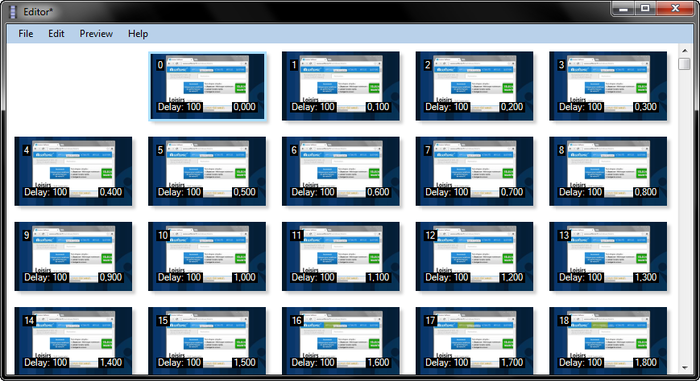Maximize the Editor window
The width and height of the screenshot is (700, 381).
click(x=646, y=8)
